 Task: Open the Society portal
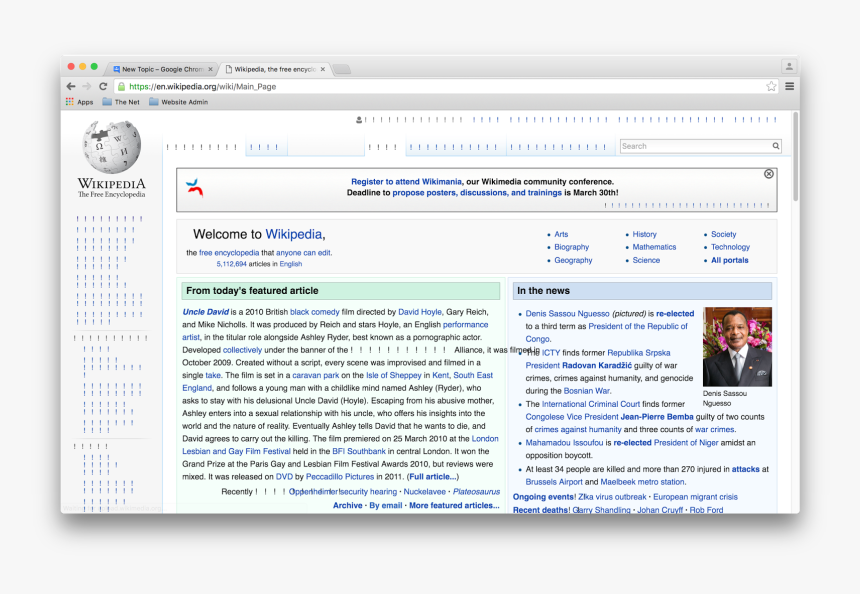[723, 234]
